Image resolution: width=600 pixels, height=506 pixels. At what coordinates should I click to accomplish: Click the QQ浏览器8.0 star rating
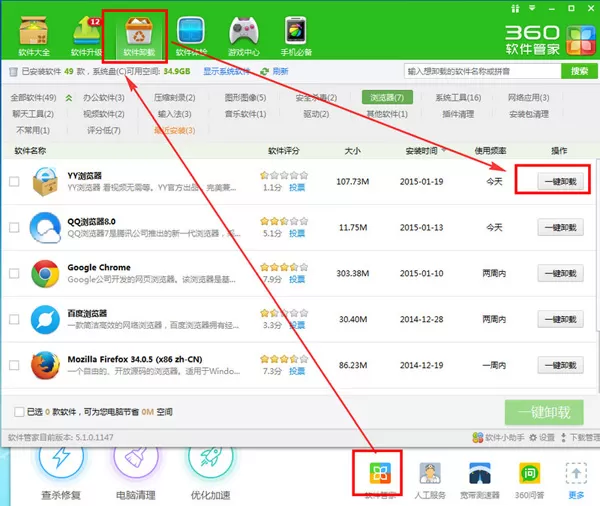click(284, 221)
